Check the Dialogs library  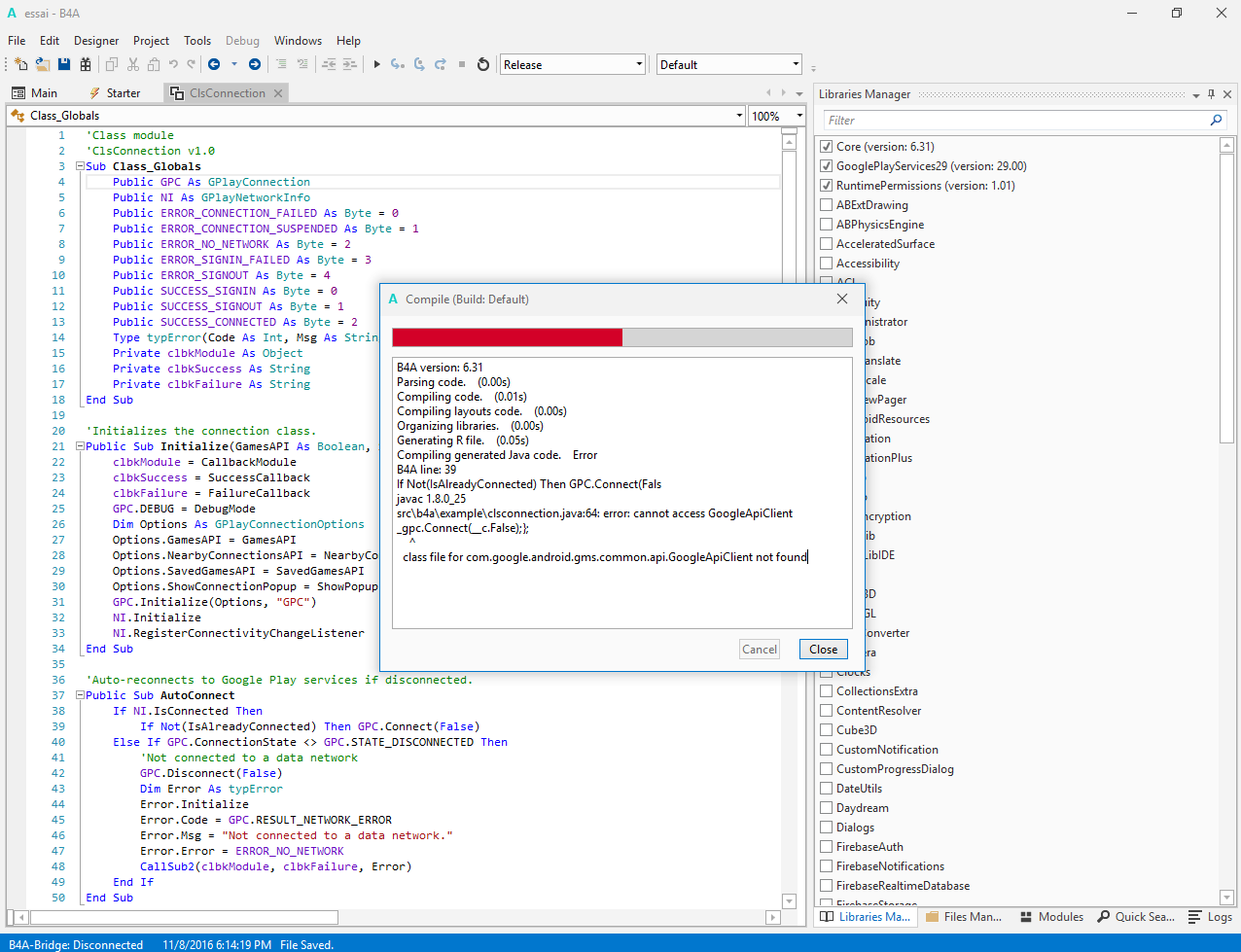tap(827, 828)
